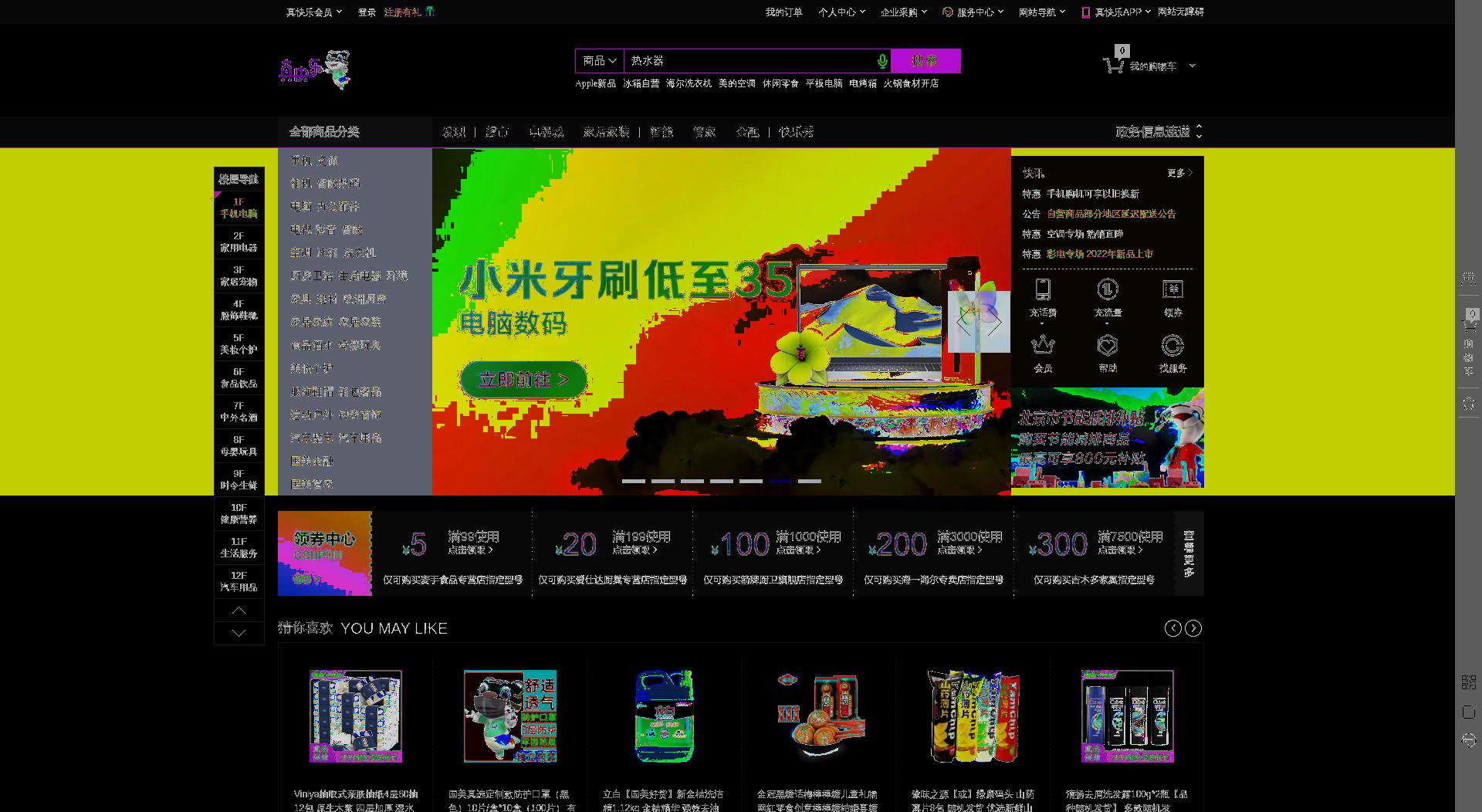Screen dimensions: 1482x812
Task: Jump to floor 6F 食品饮品
Action: pos(239,377)
